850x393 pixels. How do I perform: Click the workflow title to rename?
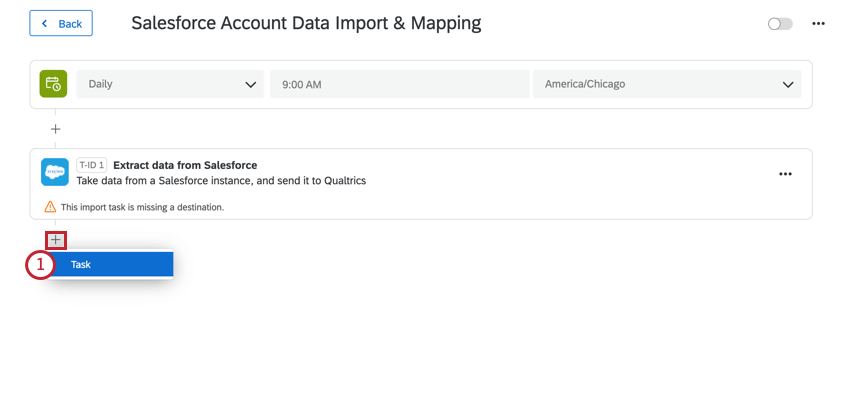[x=306, y=23]
